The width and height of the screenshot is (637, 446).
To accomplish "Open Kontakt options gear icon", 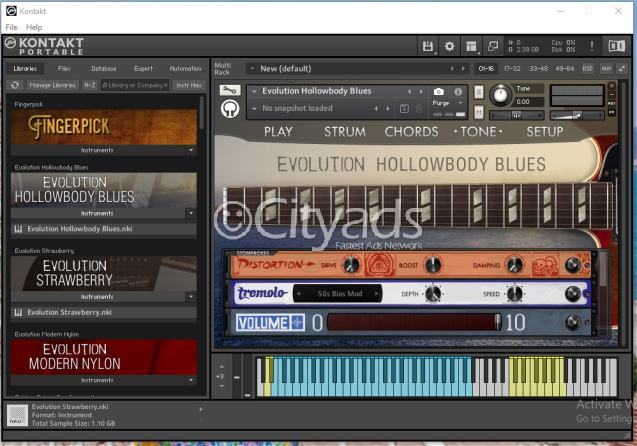I will [x=449, y=46].
